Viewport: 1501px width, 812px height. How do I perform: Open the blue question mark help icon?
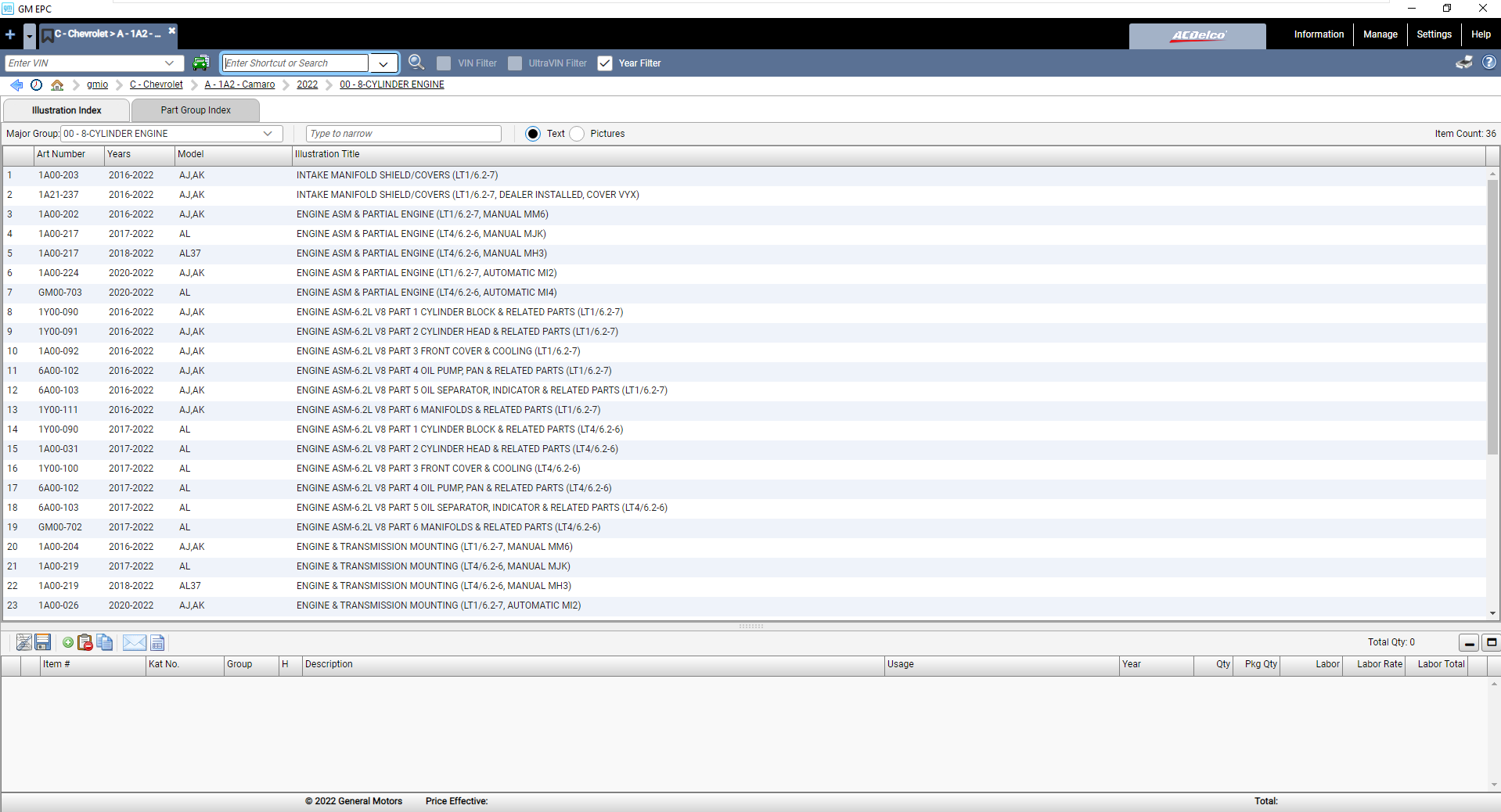(1489, 62)
